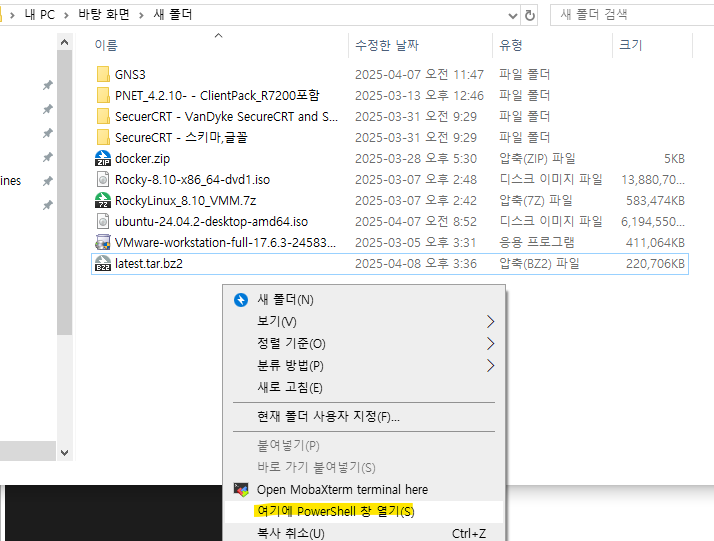714x541 pixels.
Task: Click the MobaXterm icon in context menu
Action: [241, 490]
